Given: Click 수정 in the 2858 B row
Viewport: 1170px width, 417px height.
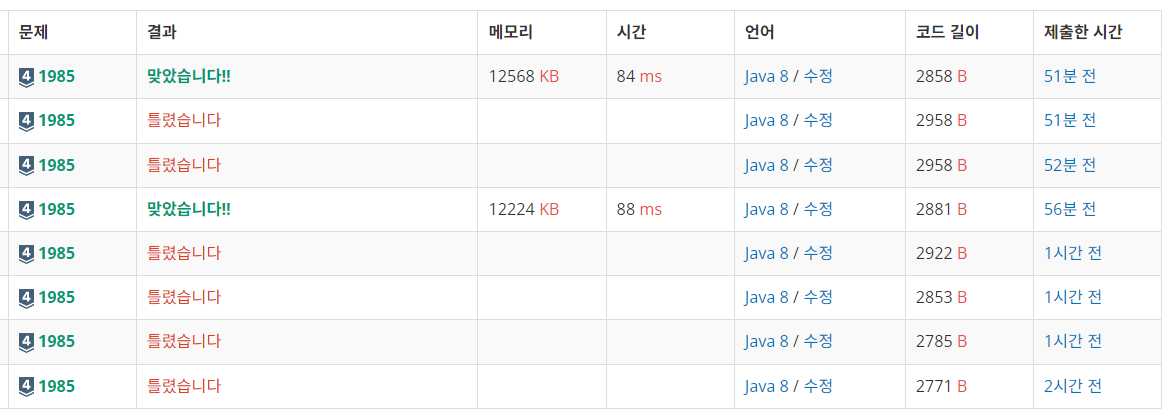Looking at the screenshot, I should coord(818,76).
